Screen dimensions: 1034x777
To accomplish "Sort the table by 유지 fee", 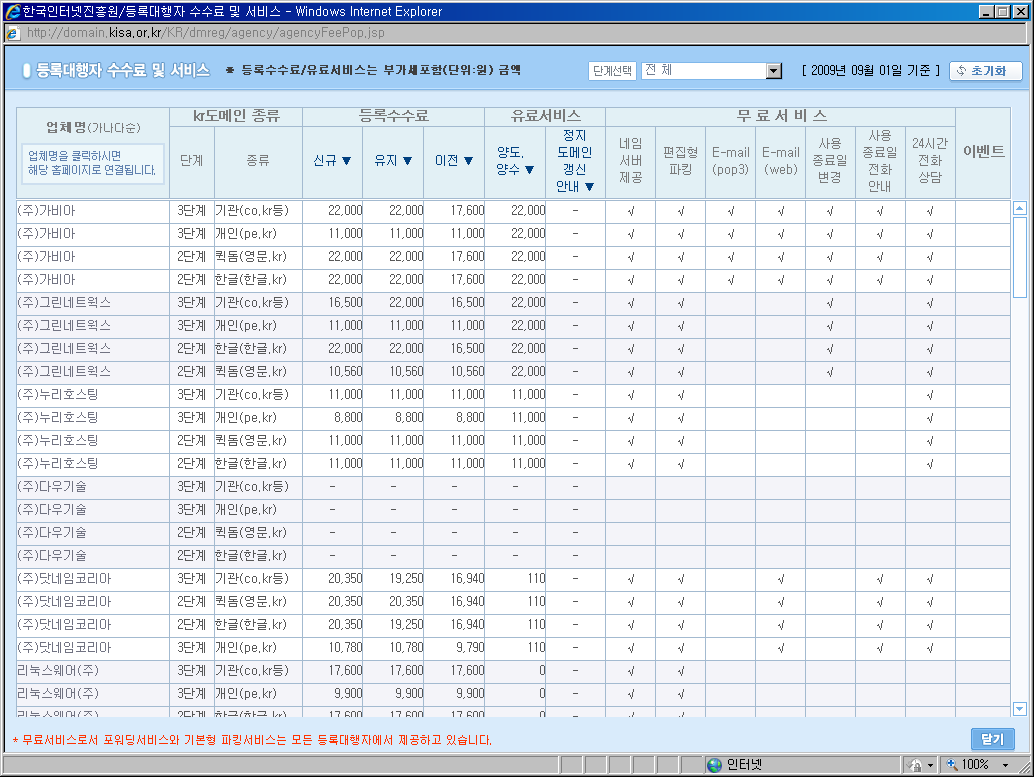I will coord(393,160).
